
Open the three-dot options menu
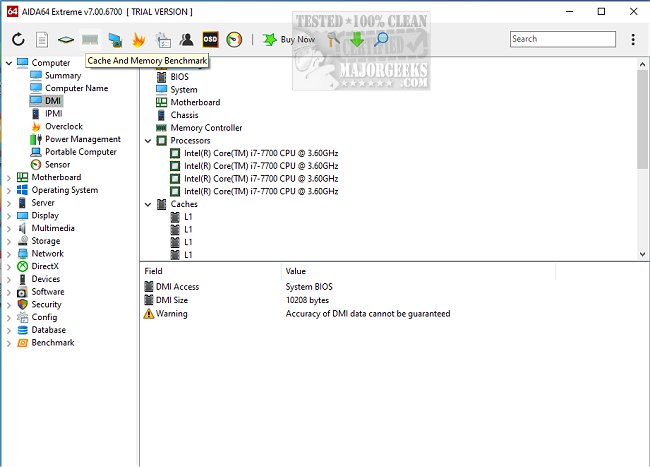(x=633, y=39)
